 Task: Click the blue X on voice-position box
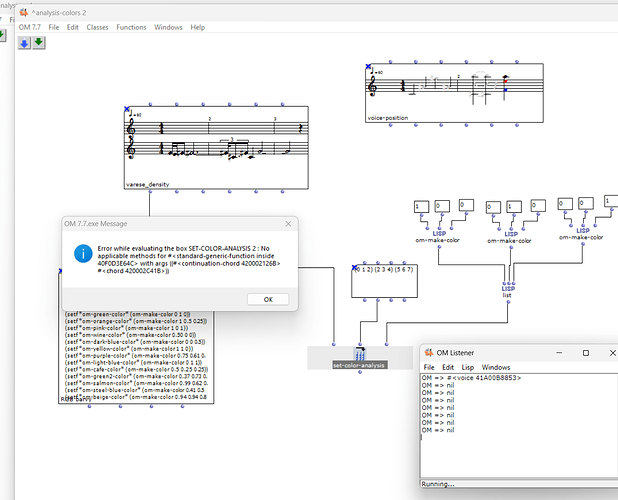(x=368, y=67)
